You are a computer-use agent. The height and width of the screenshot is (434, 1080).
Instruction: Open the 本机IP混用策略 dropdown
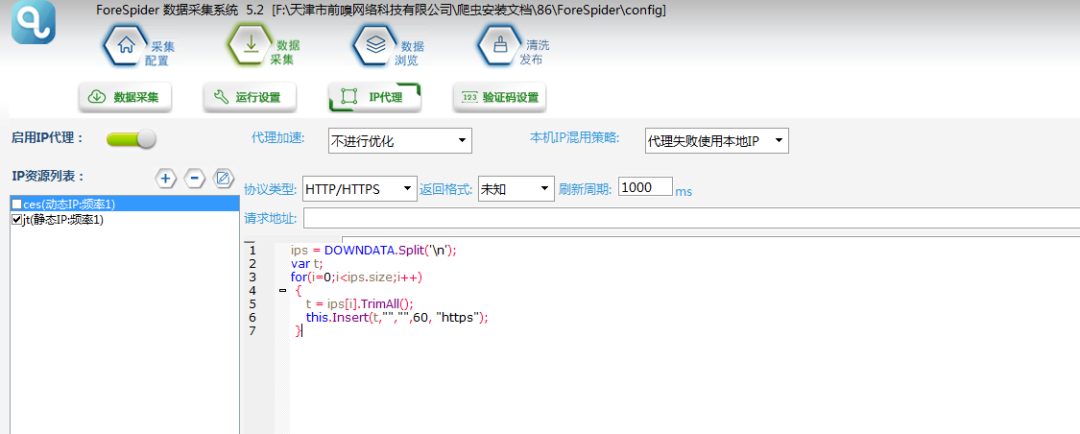point(716,141)
